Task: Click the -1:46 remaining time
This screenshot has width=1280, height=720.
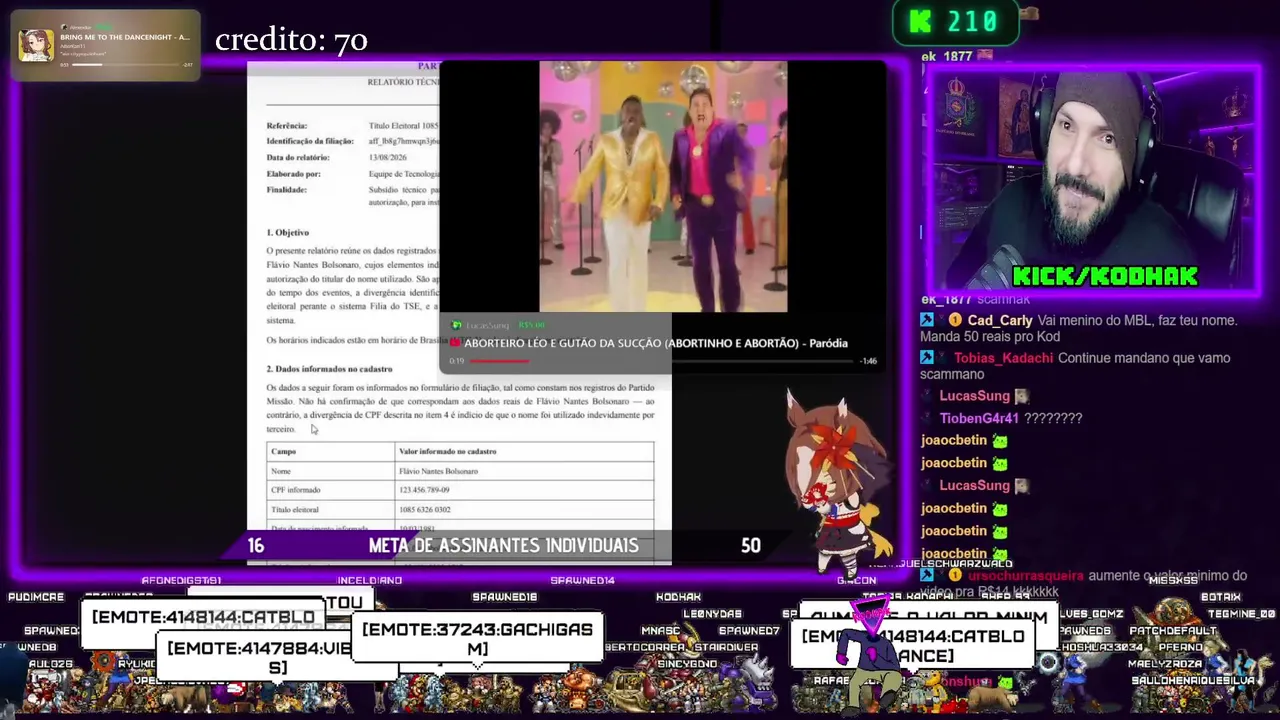Action: click(868, 361)
